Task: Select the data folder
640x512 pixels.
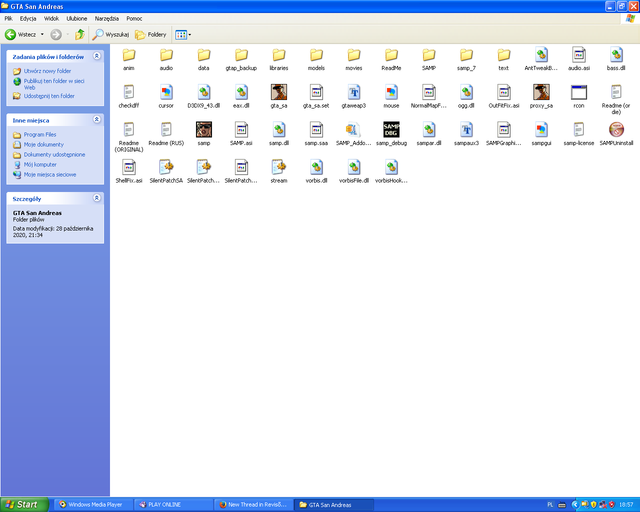Action: coord(204,59)
